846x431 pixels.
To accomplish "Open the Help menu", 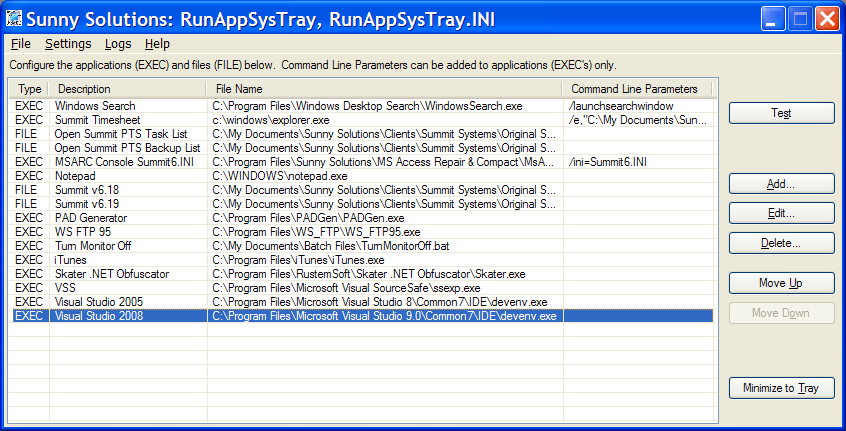I will (157, 44).
